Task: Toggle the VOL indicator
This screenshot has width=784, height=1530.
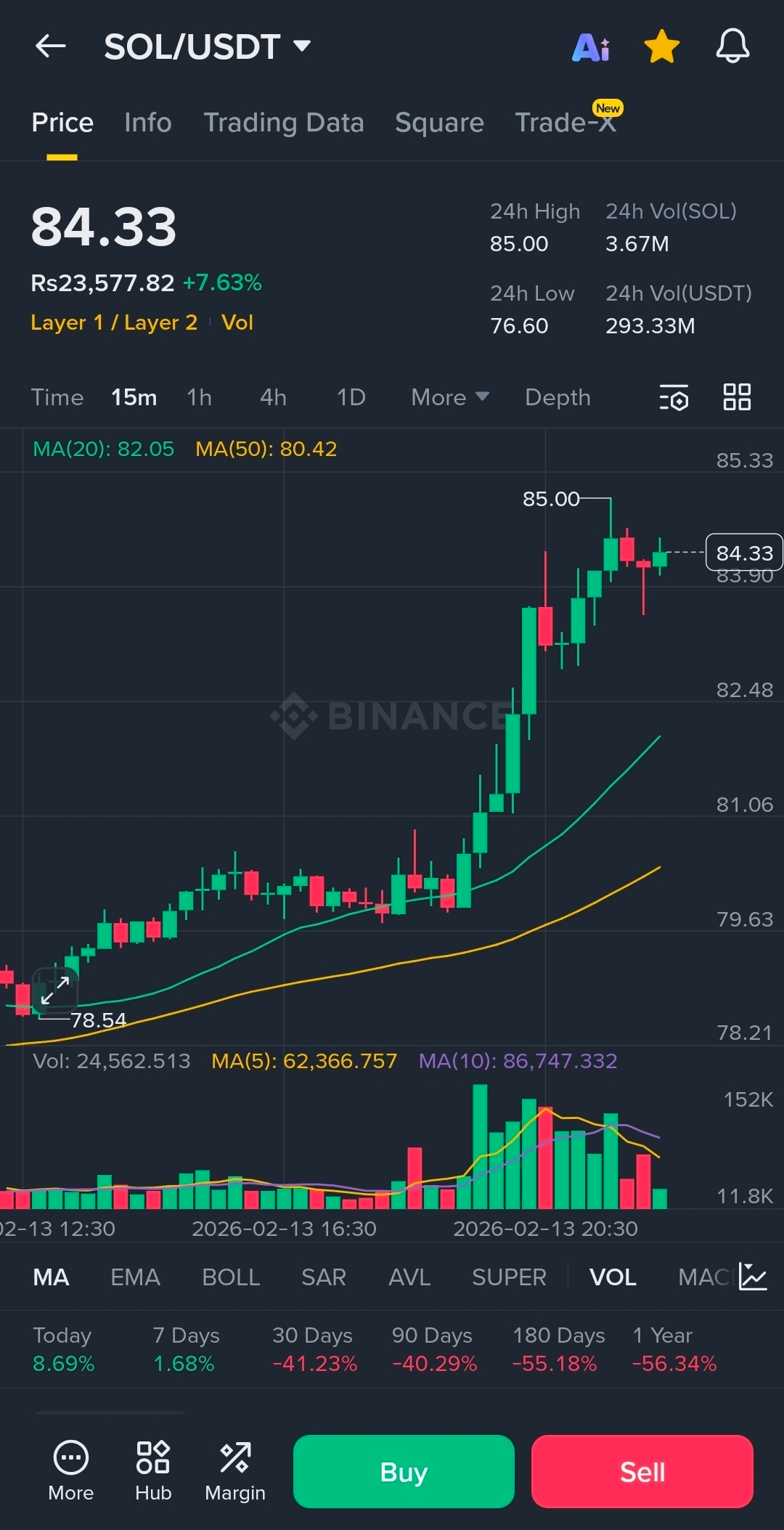Action: coord(613,1277)
